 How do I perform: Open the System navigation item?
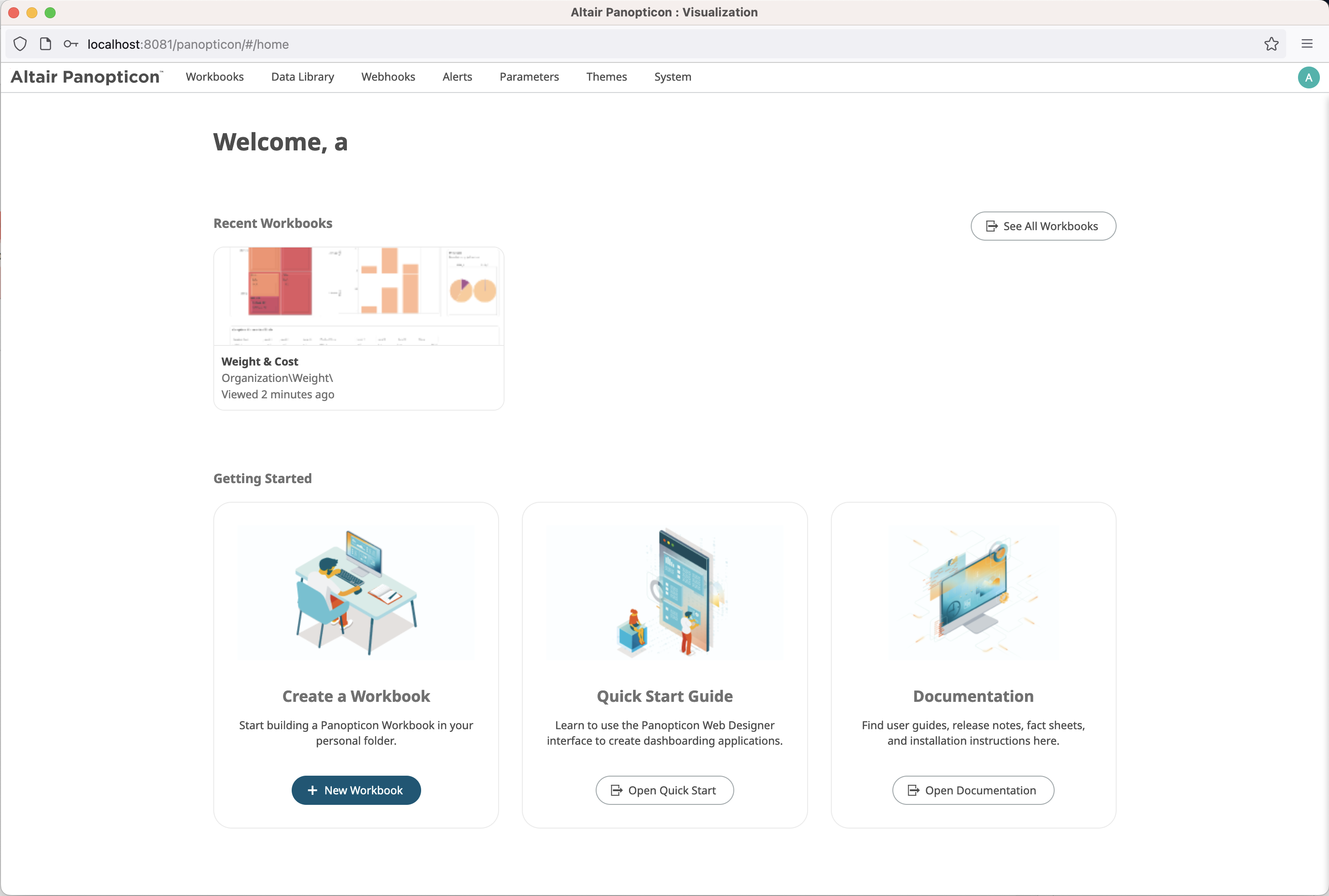click(673, 77)
